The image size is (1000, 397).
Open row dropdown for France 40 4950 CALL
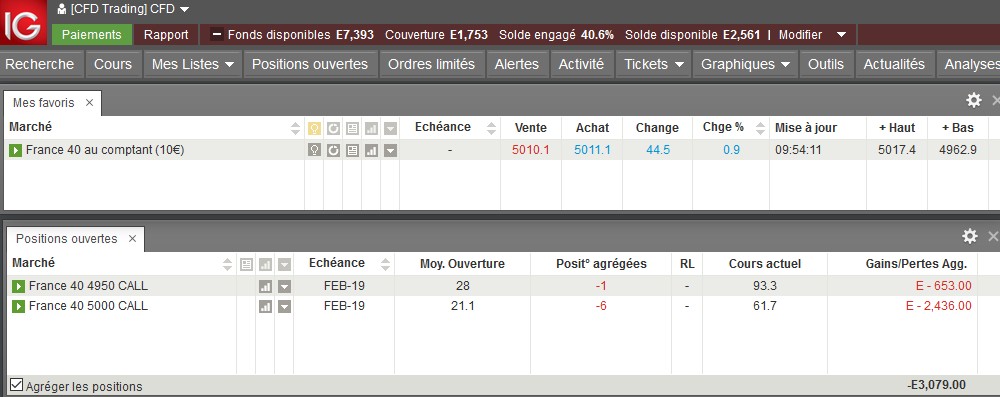(284, 287)
